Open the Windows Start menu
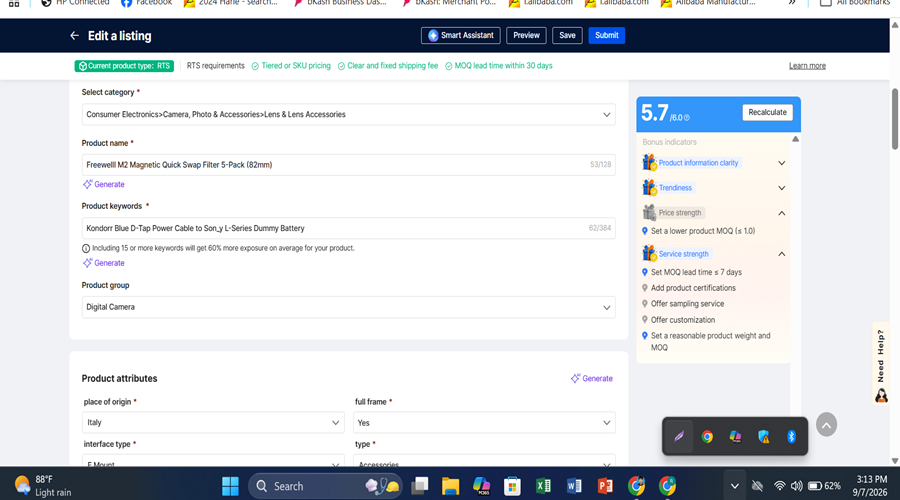This screenshot has height=500, width=900. click(x=230, y=486)
